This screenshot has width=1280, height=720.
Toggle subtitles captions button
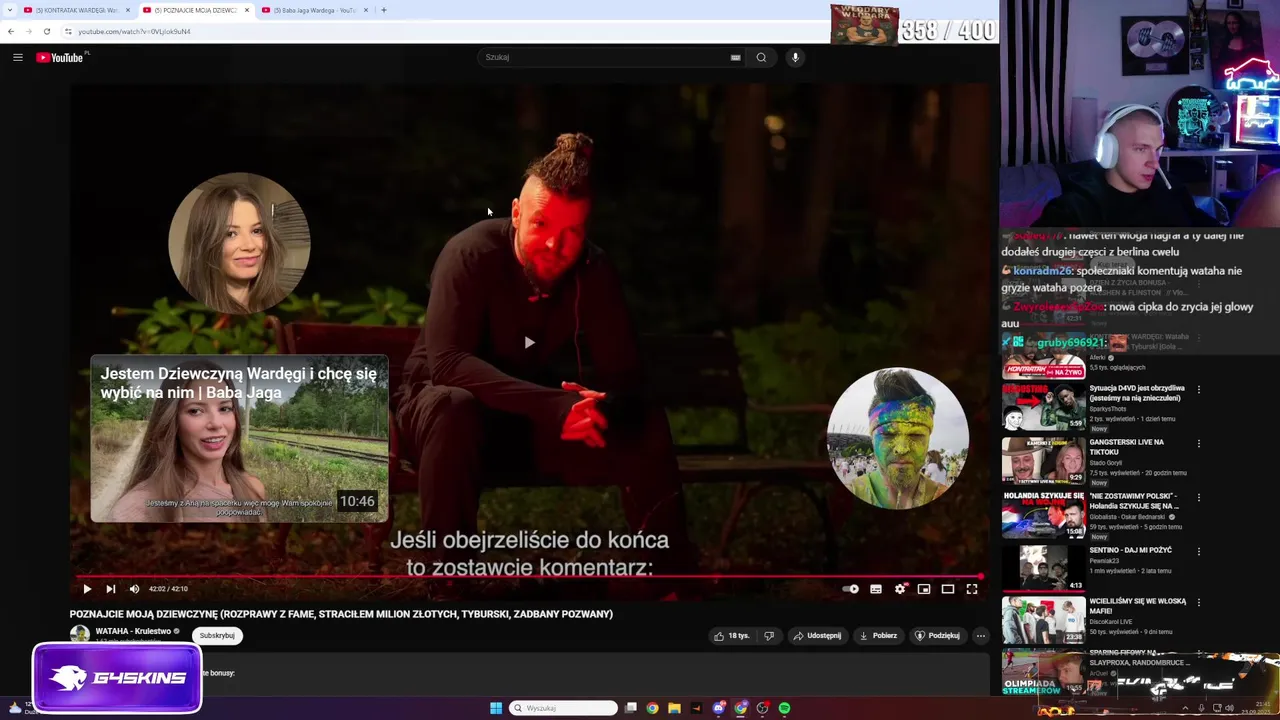click(876, 589)
